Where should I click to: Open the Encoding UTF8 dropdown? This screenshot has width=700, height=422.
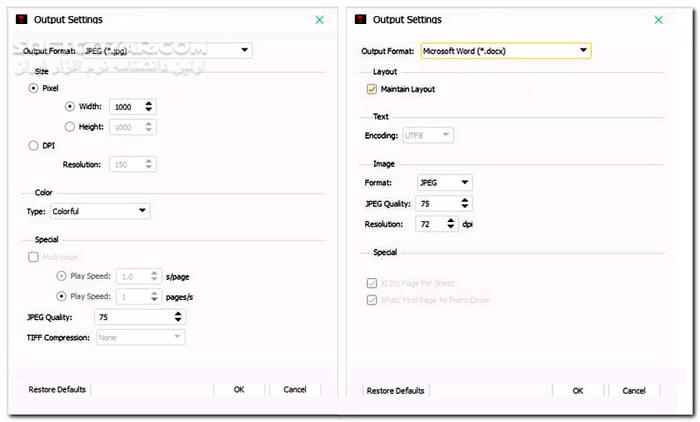428,135
